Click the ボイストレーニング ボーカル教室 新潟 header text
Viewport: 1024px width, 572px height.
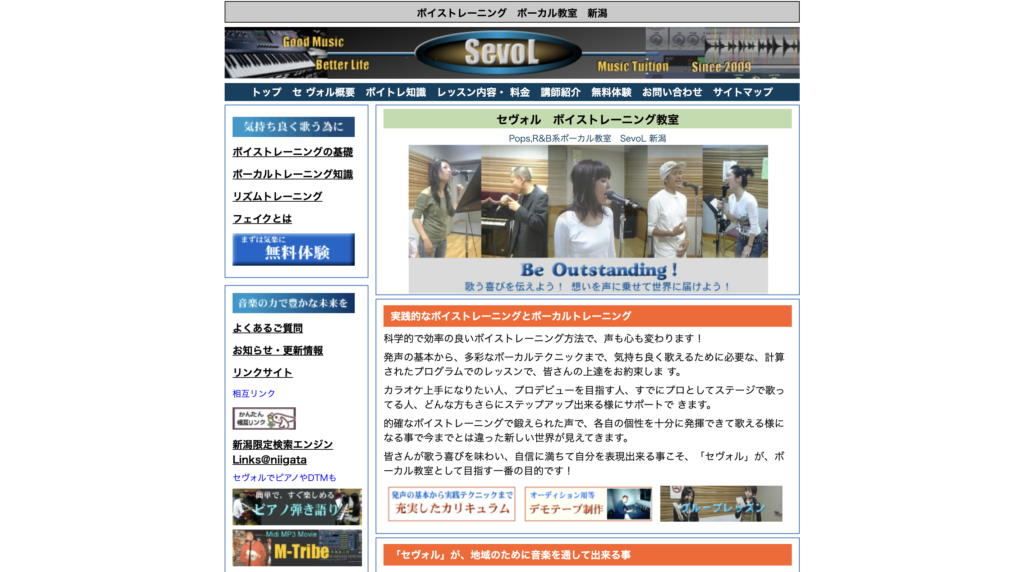pyautogui.click(x=512, y=12)
